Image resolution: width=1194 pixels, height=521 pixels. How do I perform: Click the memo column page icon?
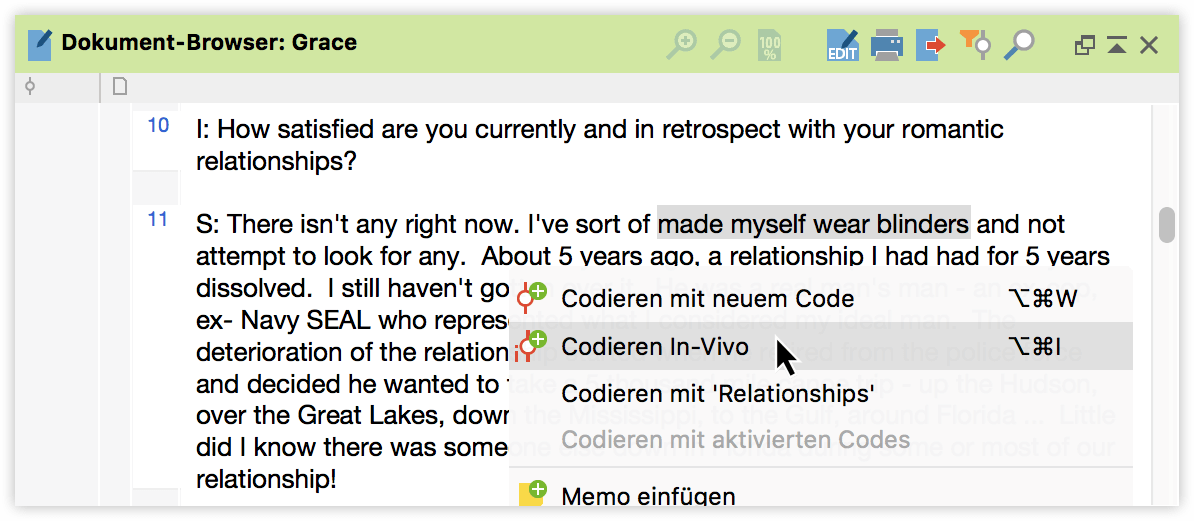click(120, 87)
